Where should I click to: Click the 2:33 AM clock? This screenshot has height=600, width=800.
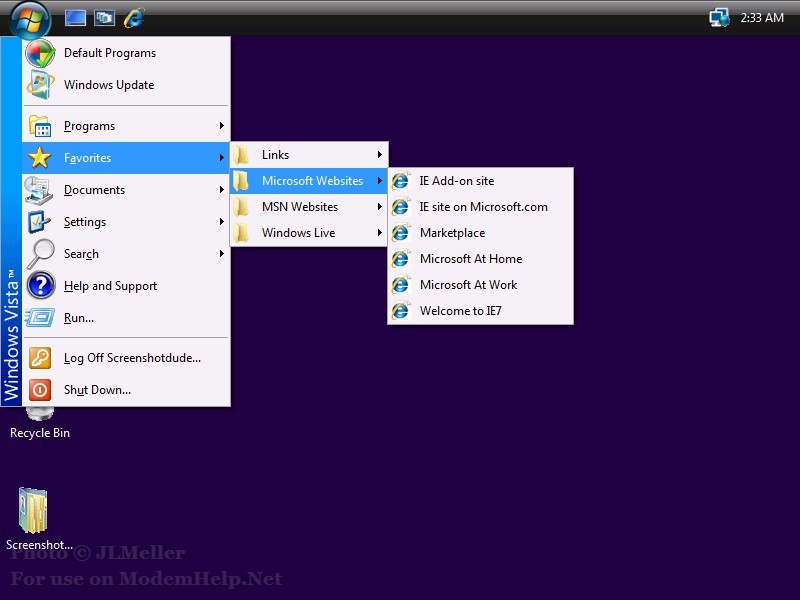(762, 18)
